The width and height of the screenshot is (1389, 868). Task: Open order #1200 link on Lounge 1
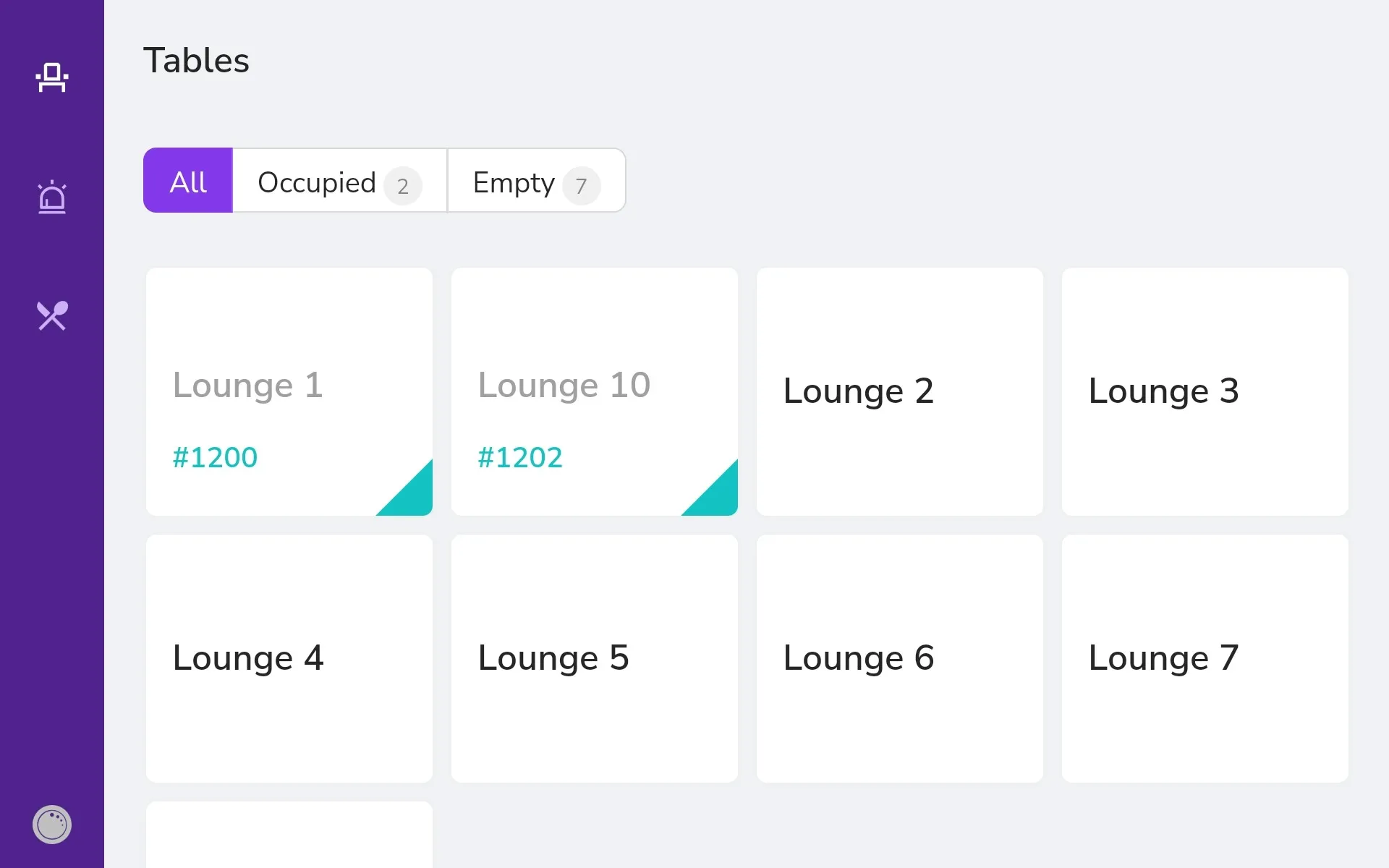click(215, 457)
